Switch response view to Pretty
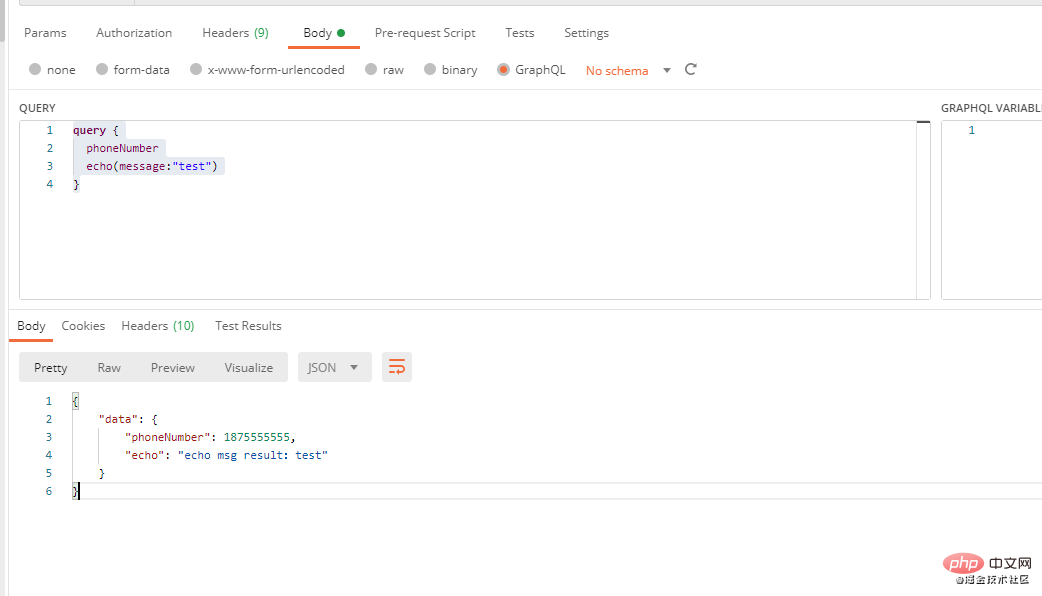 click(x=51, y=367)
